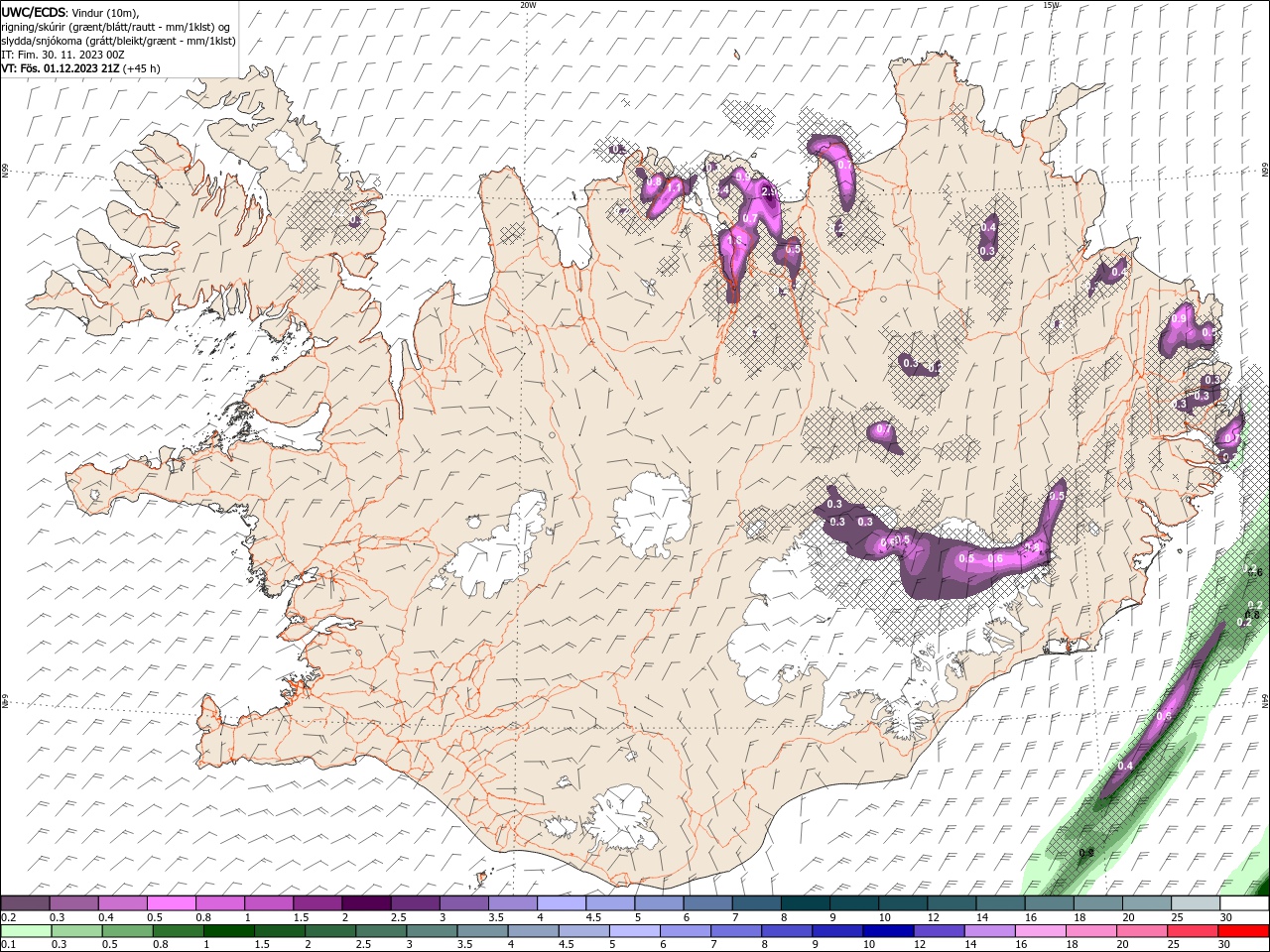
Task: Pick dark plum 0.2–0.3 snow legend swatch
Action: [25, 903]
